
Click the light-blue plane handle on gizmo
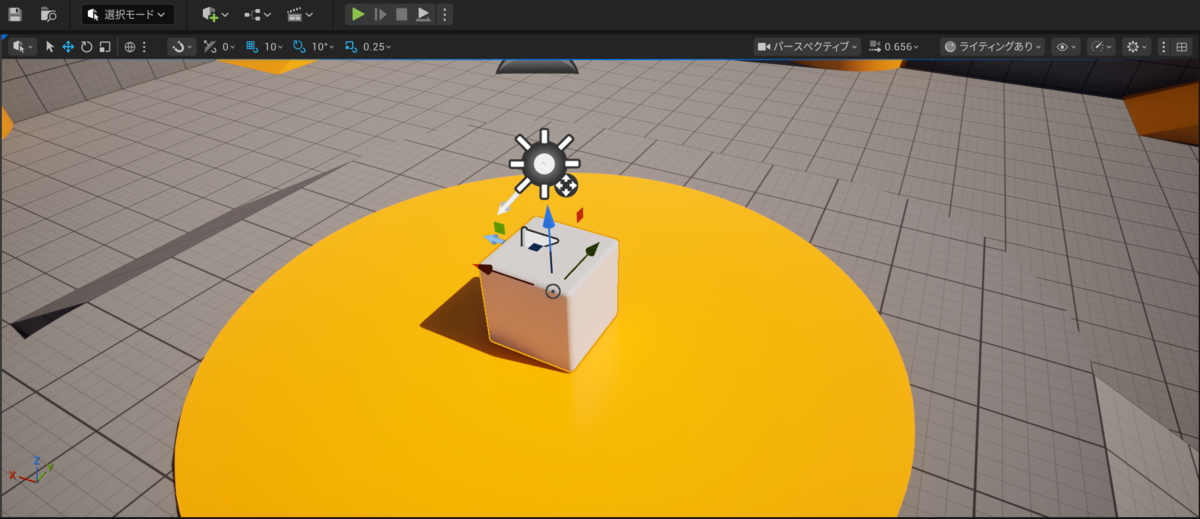click(494, 240)
